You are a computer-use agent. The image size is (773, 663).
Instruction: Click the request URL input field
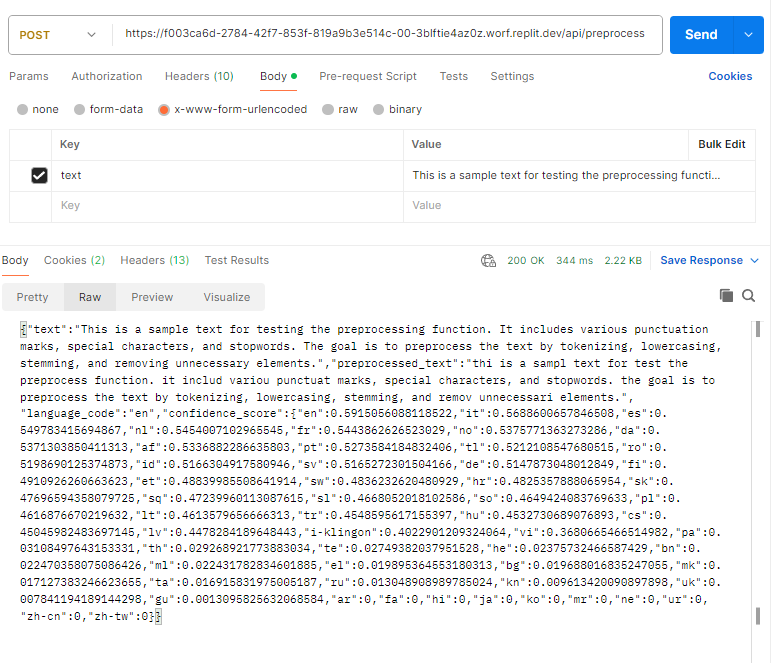(385, 34)
